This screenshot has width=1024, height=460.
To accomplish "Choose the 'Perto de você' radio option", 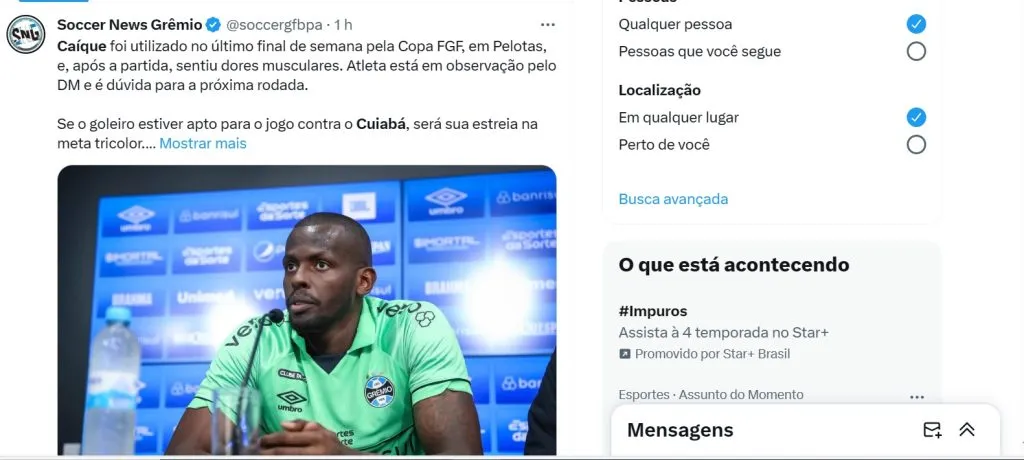I will 916,144.
